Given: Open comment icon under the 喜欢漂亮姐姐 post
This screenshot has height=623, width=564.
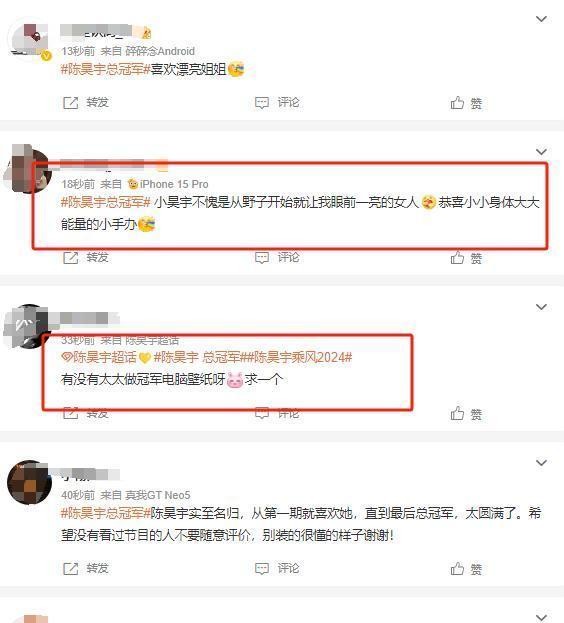Looking at the screenshot, I should pos(262,103).
